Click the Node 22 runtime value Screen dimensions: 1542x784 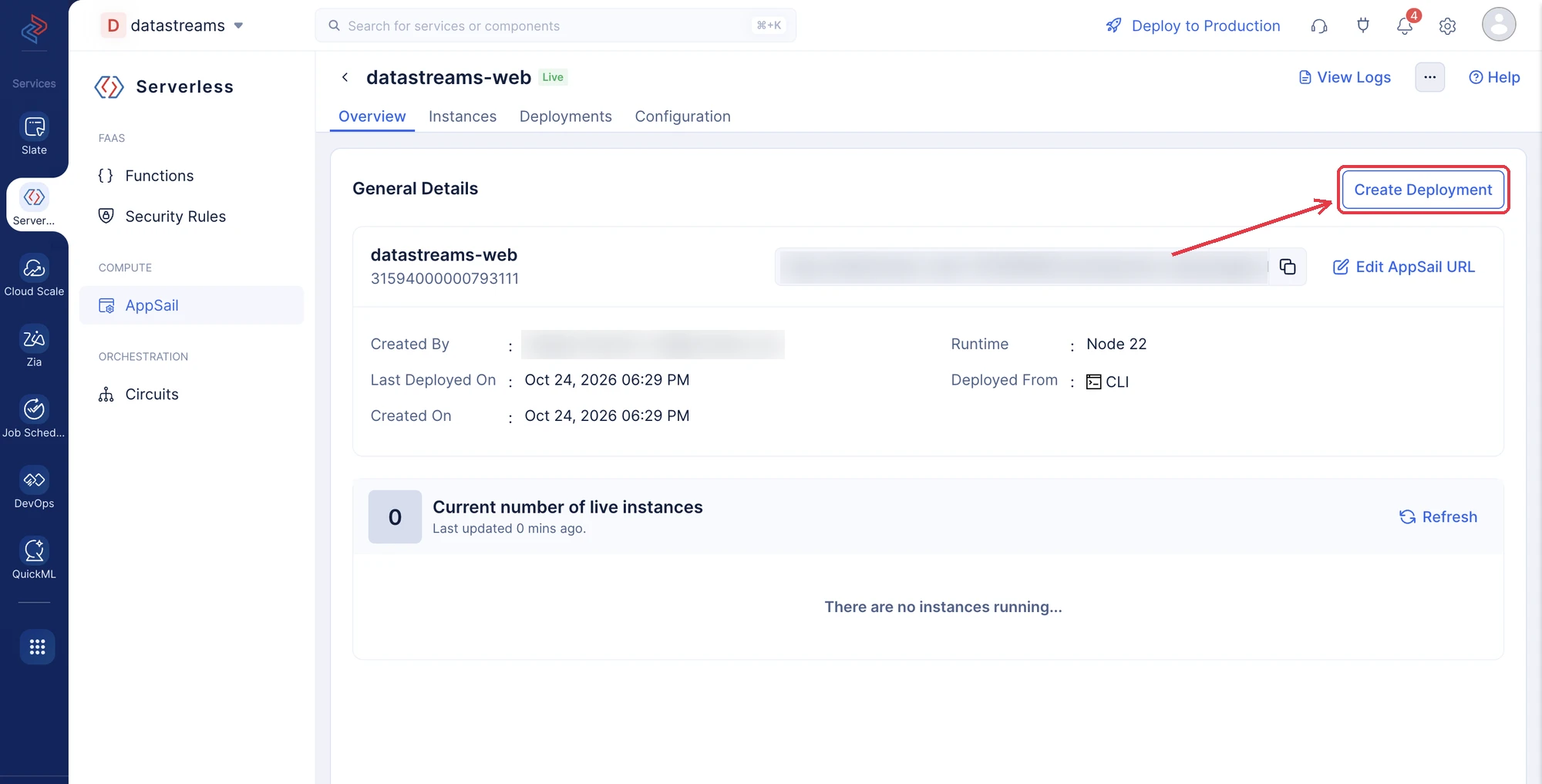point(1116,344)
